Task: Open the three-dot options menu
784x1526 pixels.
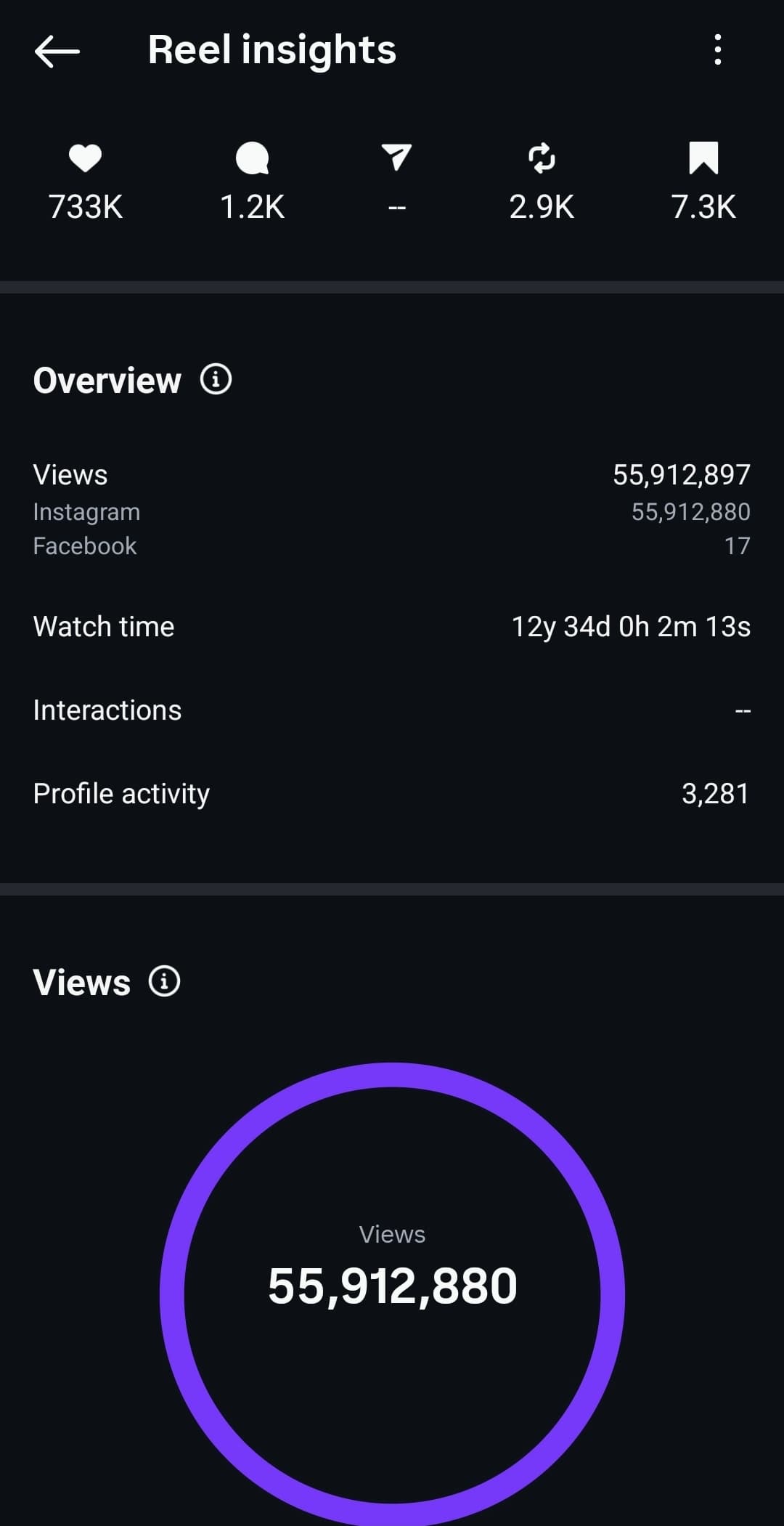Action: [717, 50]
